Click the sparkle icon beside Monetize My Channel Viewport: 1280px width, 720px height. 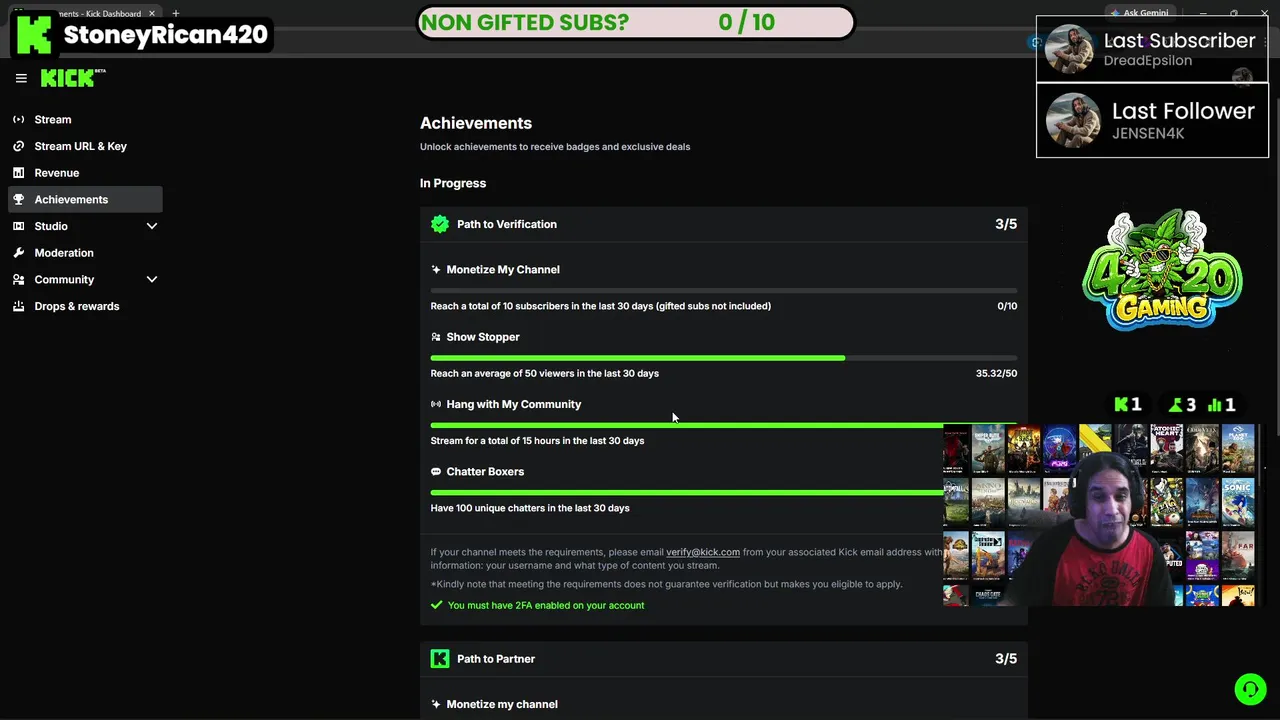click(x=436, y=269)
